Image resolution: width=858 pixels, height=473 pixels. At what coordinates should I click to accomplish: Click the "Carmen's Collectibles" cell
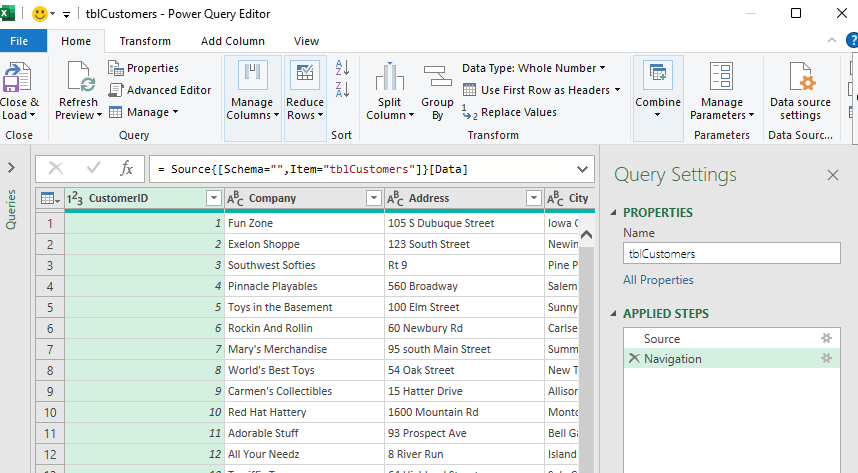pyautogui.click(x=305, y=391)
